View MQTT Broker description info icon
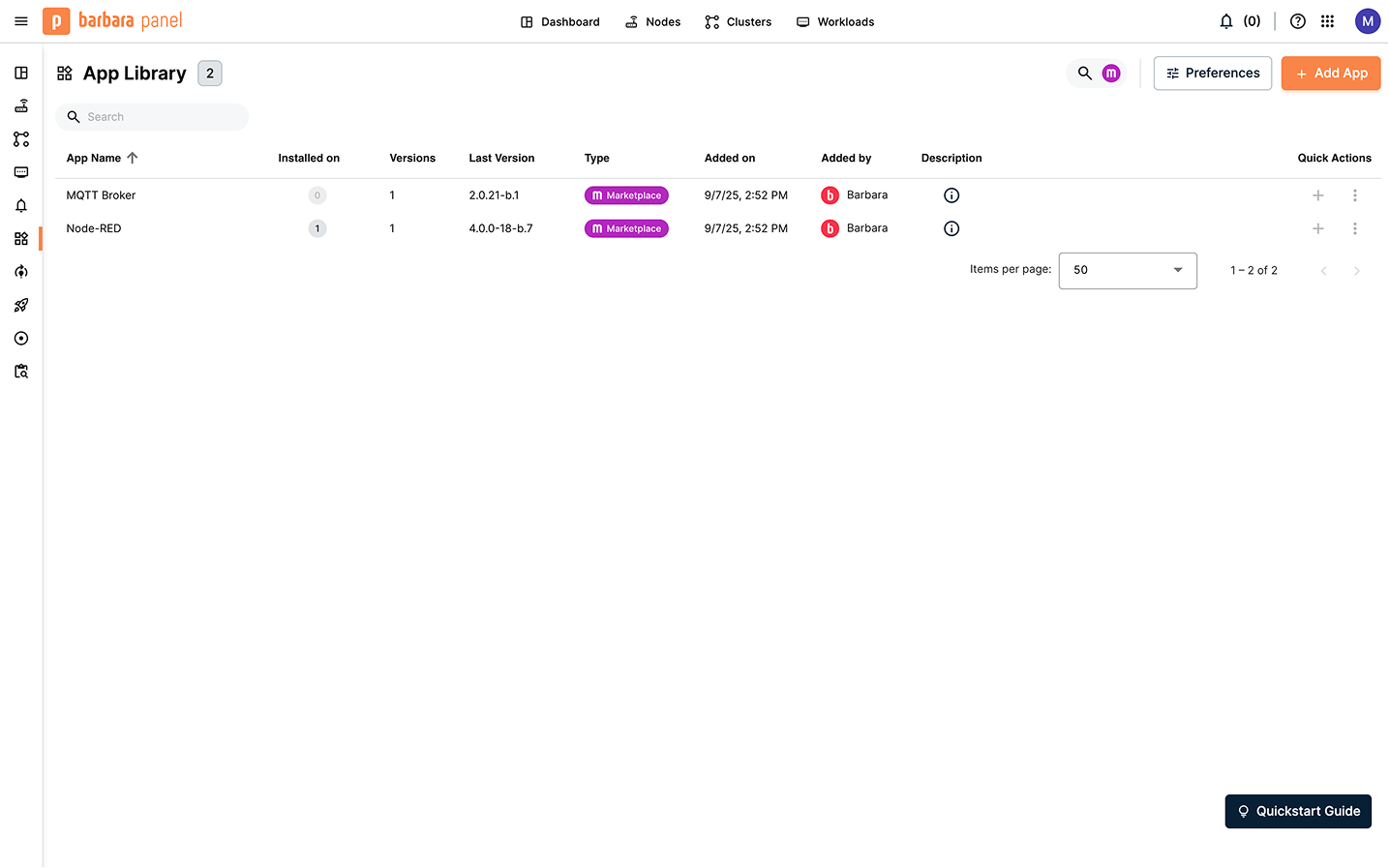Image resolution: width=1389 pixels, height=868 pixels. point(951,195)
